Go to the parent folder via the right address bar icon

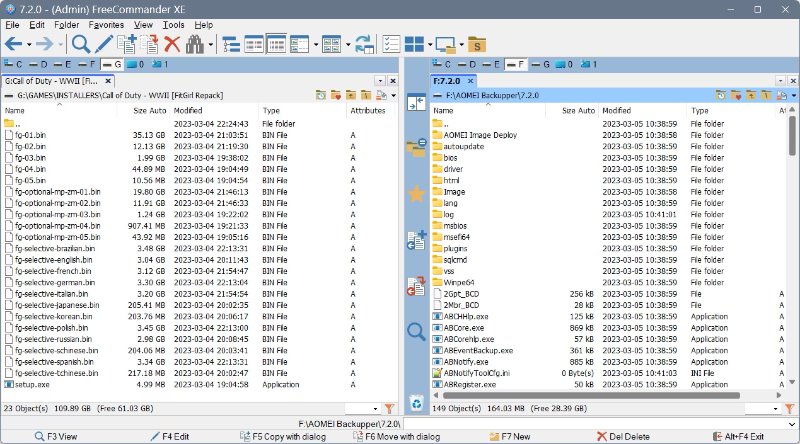751,95
